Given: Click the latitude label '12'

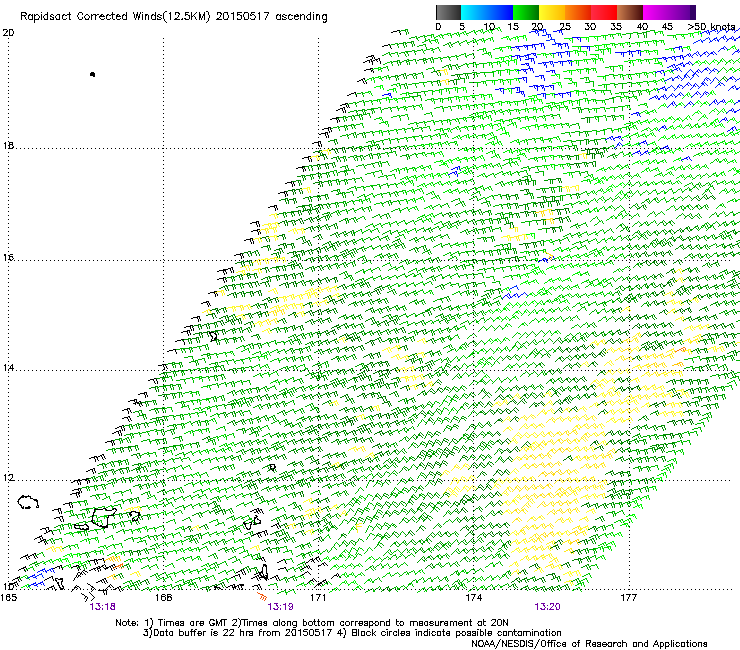Looking at the screenshot, I should [x=8, y=478].
